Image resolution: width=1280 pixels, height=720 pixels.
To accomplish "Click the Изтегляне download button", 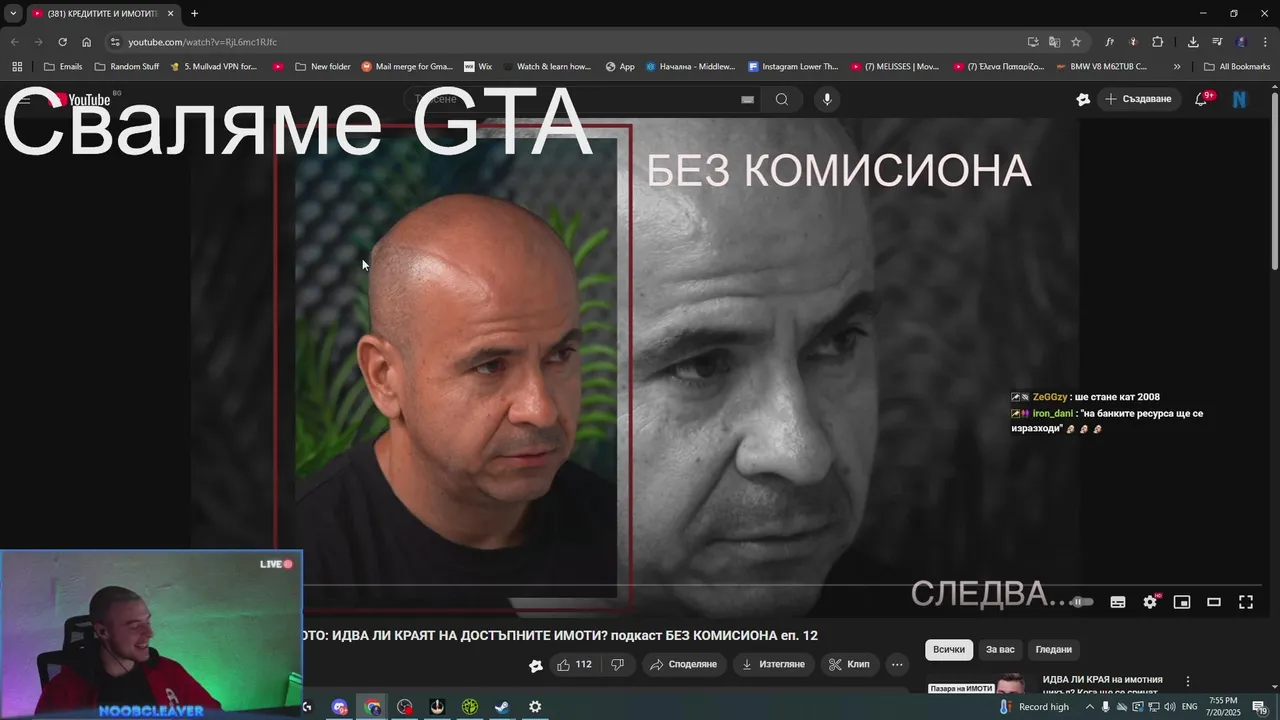I will pos(772,664).
